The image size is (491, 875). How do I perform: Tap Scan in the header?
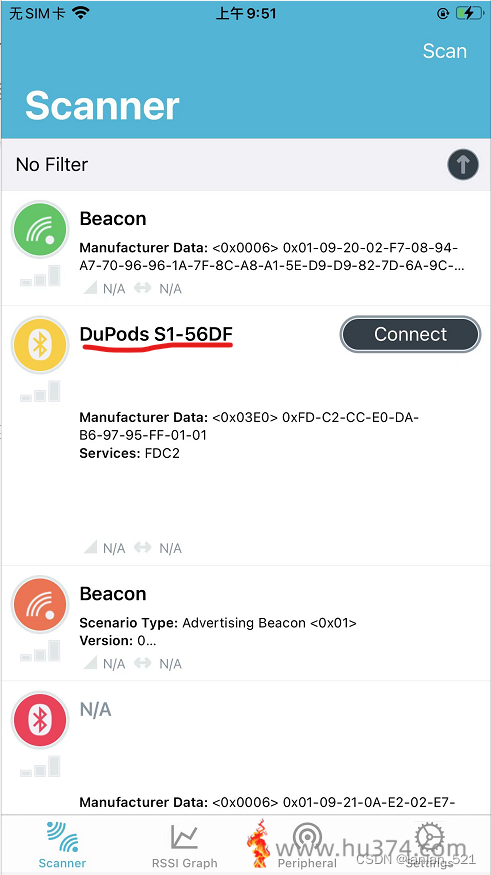pos(444,51)
